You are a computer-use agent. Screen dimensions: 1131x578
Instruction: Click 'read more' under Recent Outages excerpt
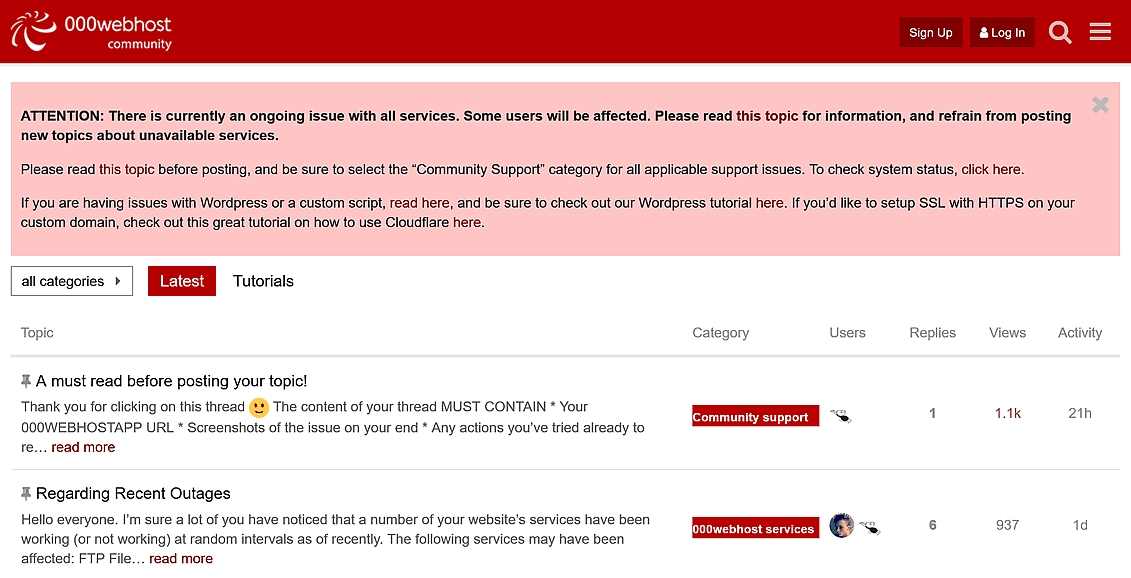pos(181,559)
